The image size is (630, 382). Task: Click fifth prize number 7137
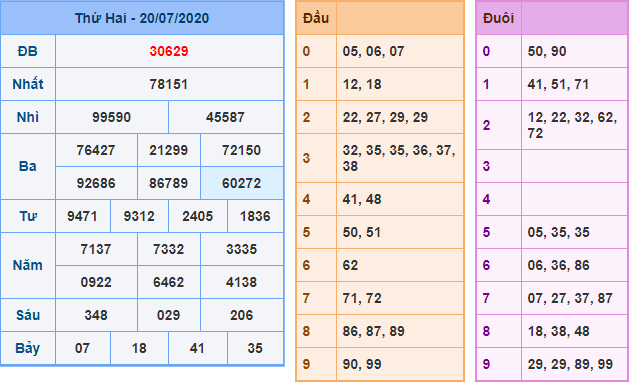(x=96, y=249)
